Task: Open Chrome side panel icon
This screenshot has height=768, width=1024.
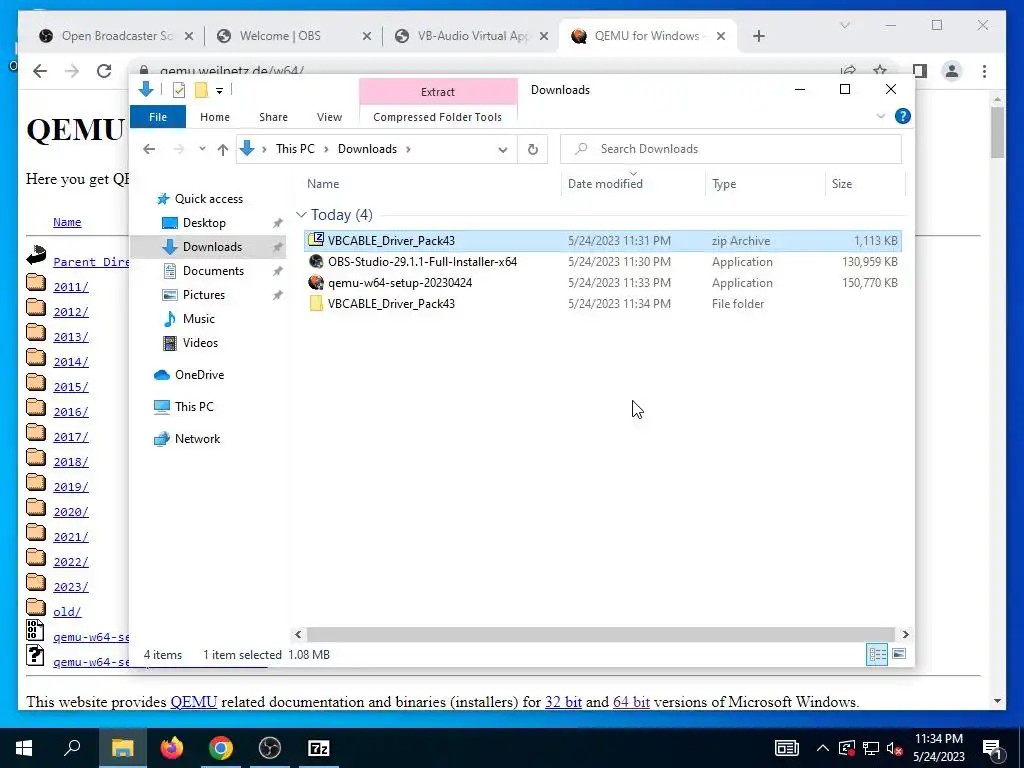Action: [x=920, y=71]
